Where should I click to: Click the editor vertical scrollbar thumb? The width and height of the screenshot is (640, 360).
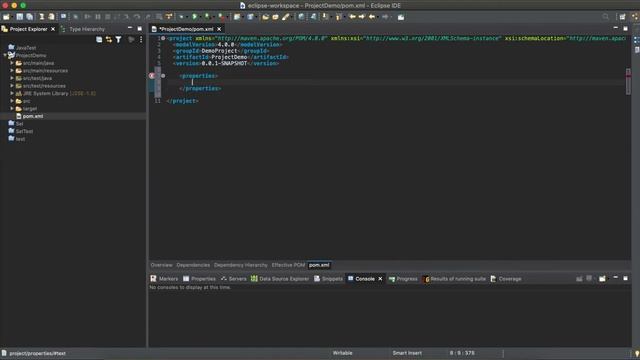628,82
